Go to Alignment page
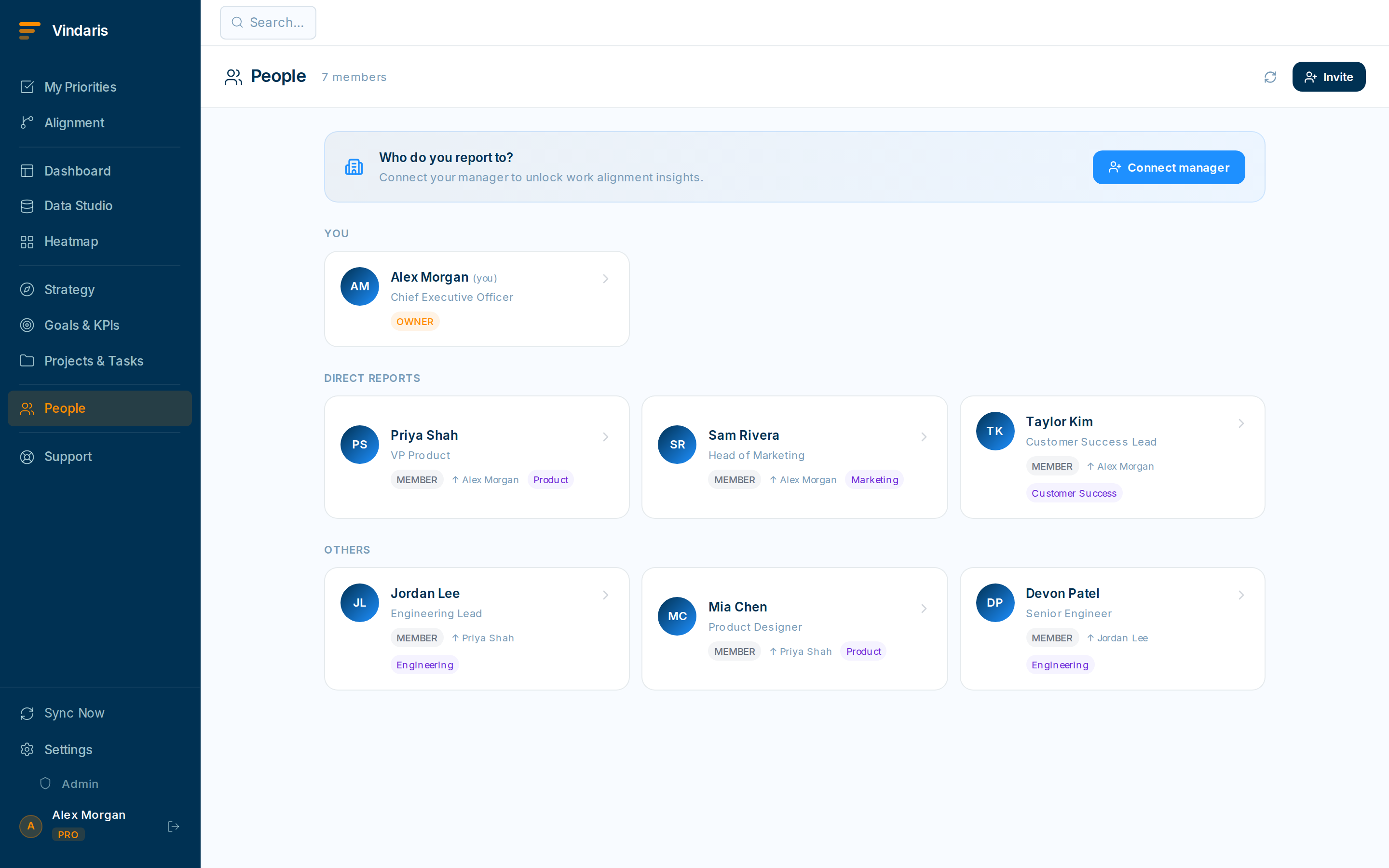Screen dimensions: 1389x868 click(100, 122)
